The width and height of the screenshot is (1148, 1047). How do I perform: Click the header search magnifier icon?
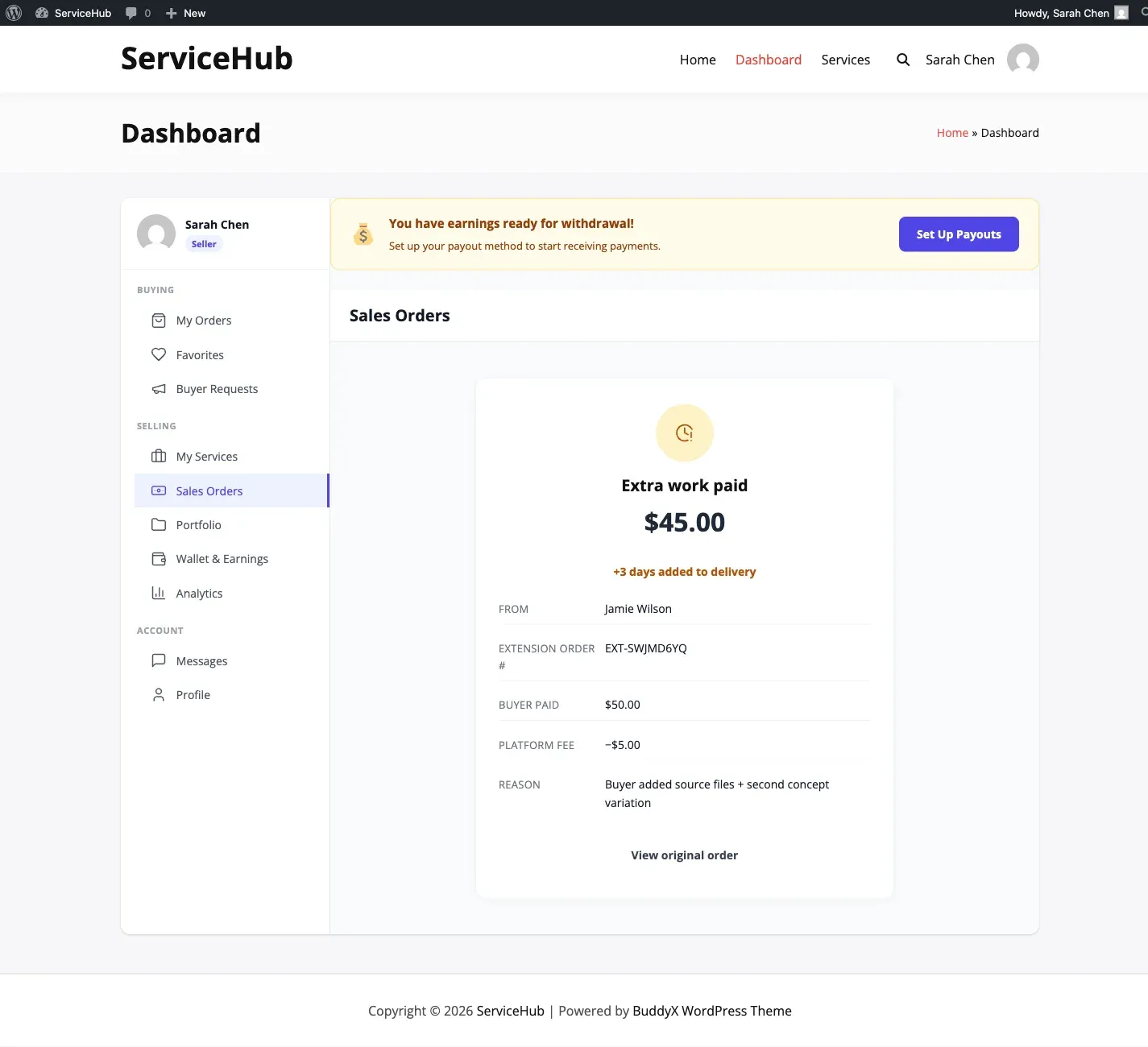click(903, 60)
